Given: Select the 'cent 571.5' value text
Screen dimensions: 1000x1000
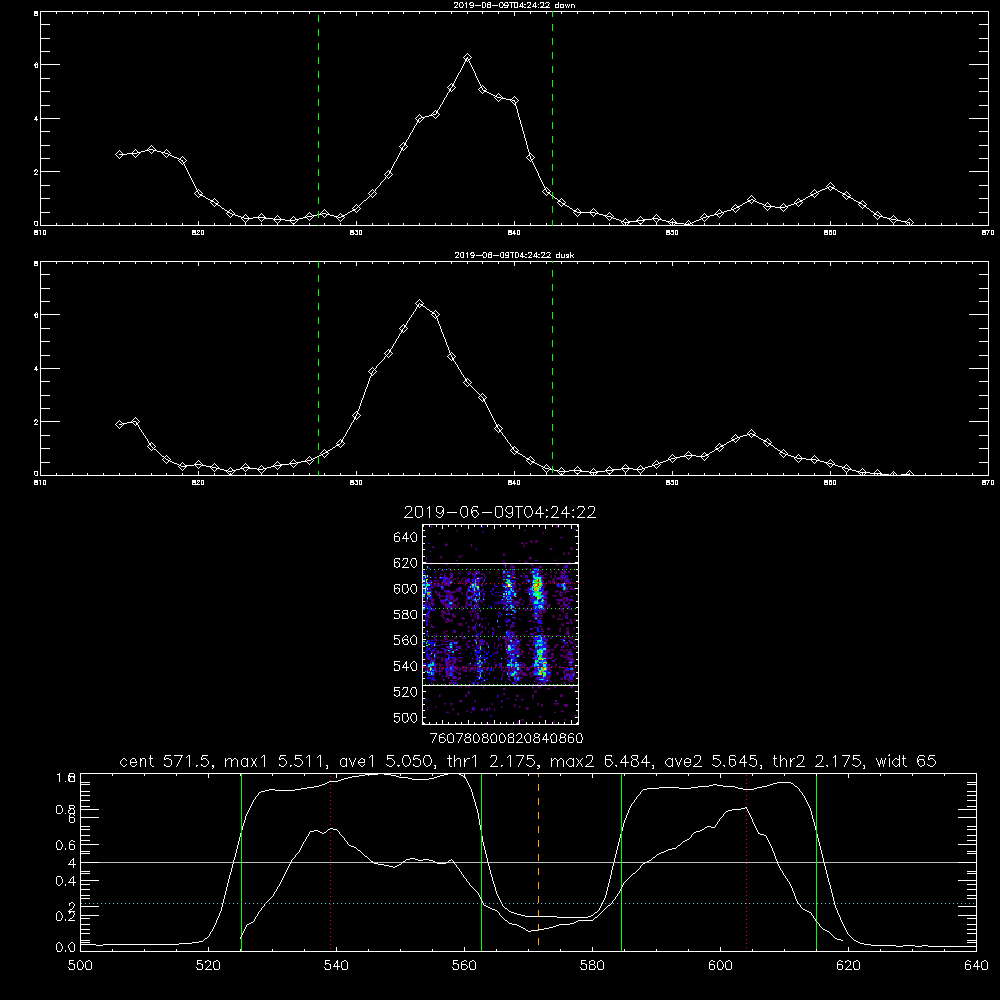Looking at the screenshot, I should [x=169, y=761].
